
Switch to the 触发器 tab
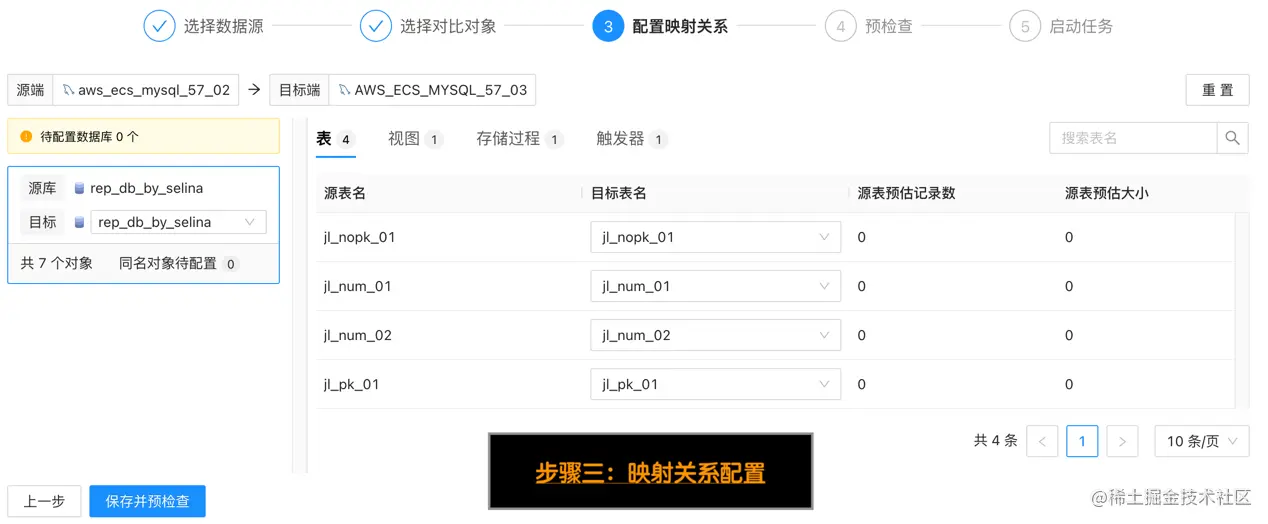coord(632,139)
